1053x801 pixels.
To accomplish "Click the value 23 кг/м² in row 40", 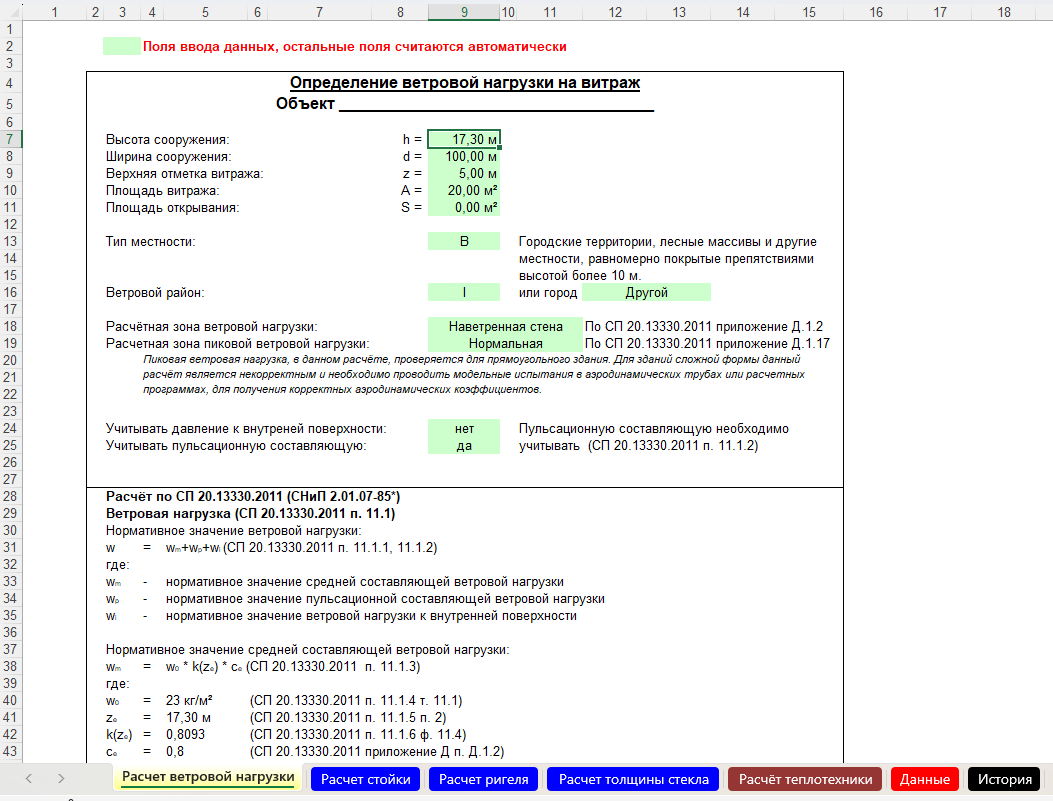I will tap(189, 700).
